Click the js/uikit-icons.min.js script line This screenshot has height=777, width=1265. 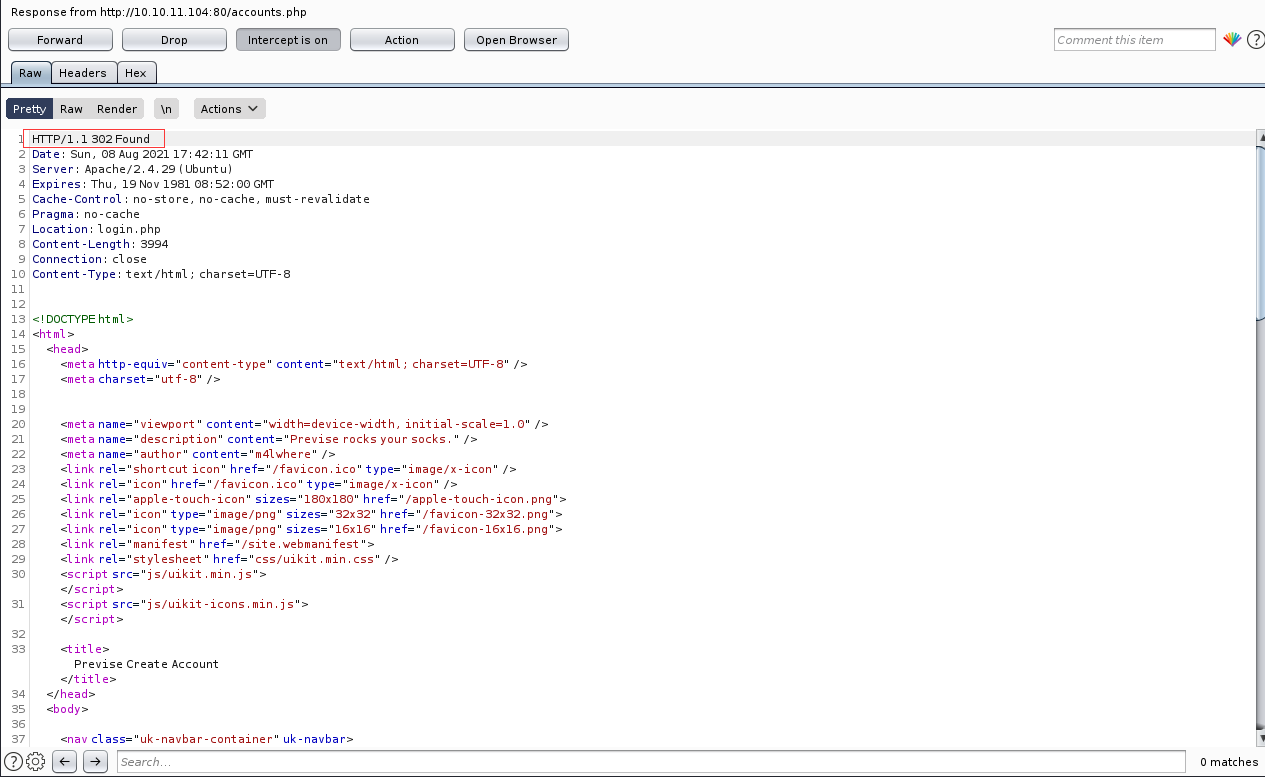tap(184, 604)
